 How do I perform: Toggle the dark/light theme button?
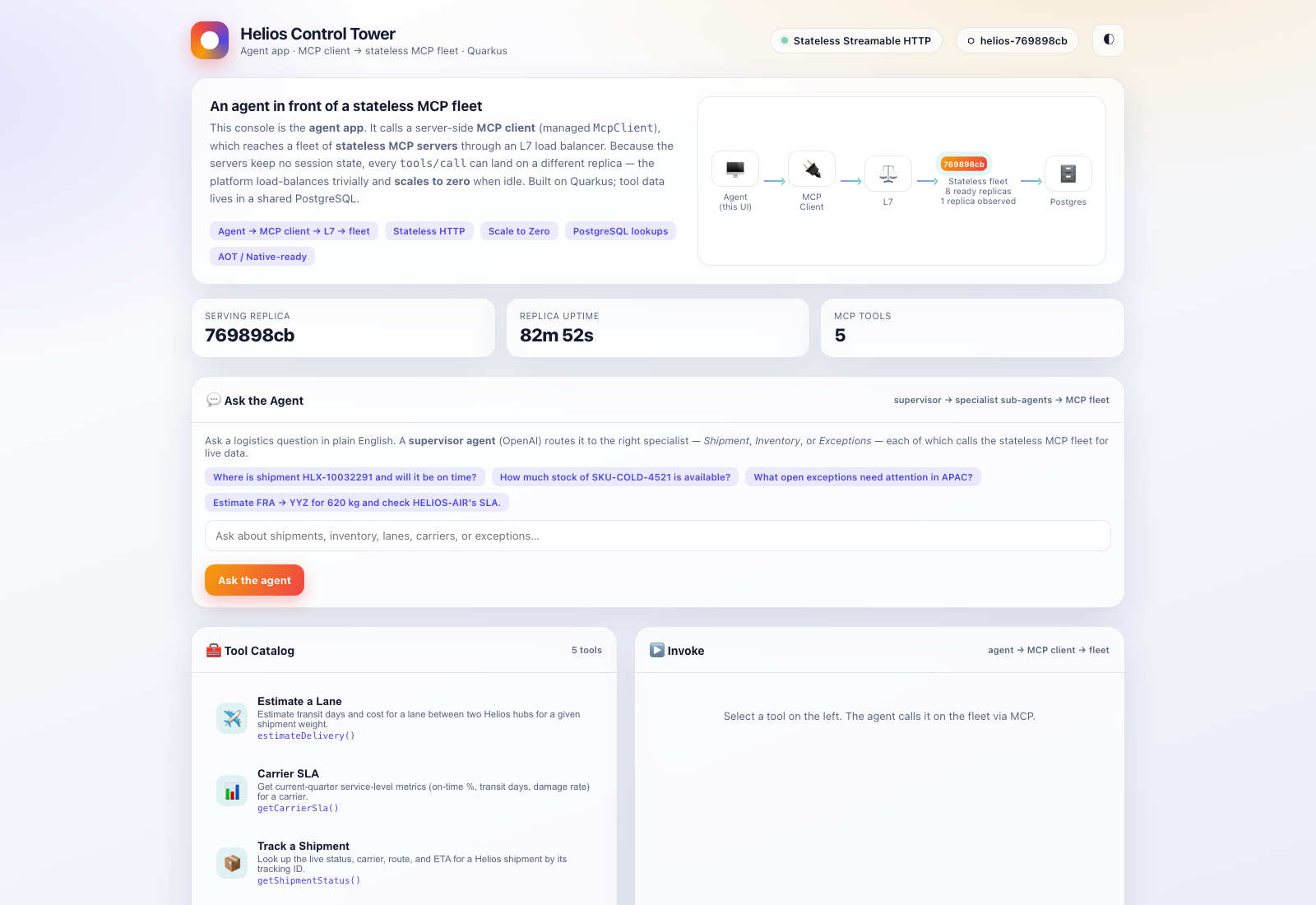[x=1109, y=40]
